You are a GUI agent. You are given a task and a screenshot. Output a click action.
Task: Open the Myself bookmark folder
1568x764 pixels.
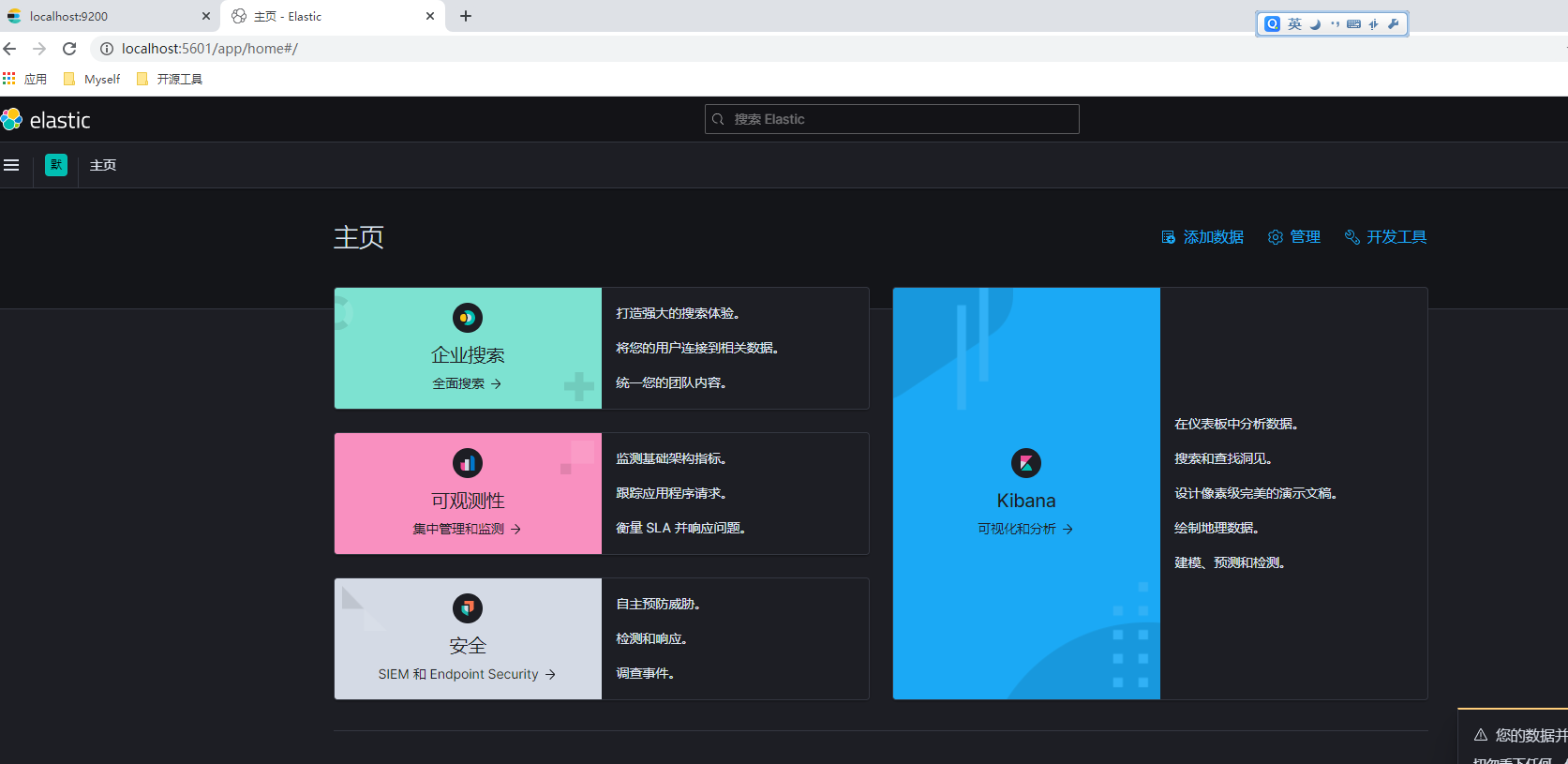coord(92,79)
